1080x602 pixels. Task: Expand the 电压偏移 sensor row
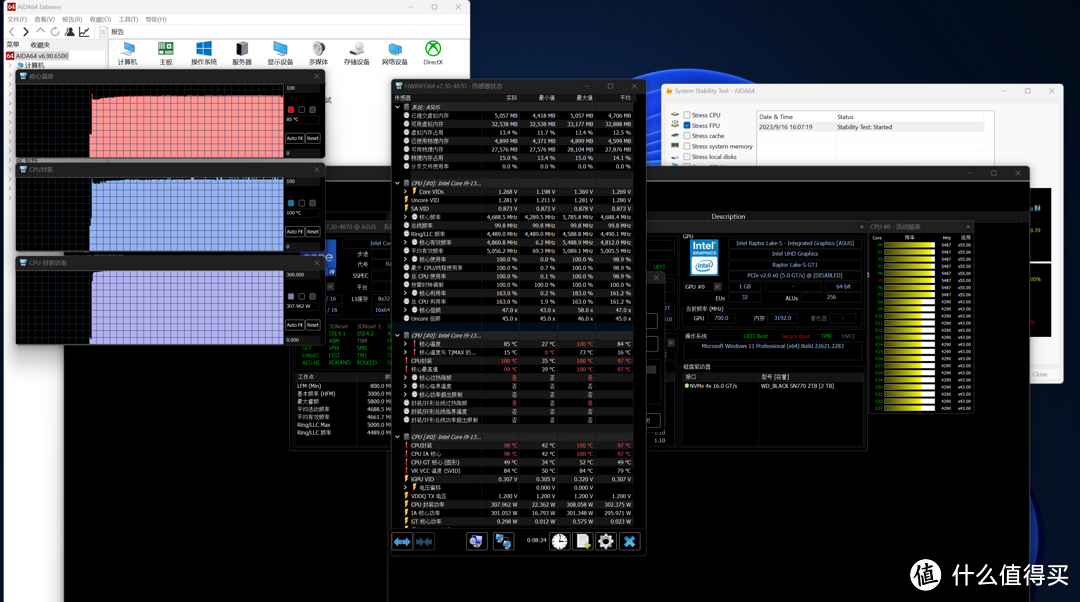click(x=406, y=488)
